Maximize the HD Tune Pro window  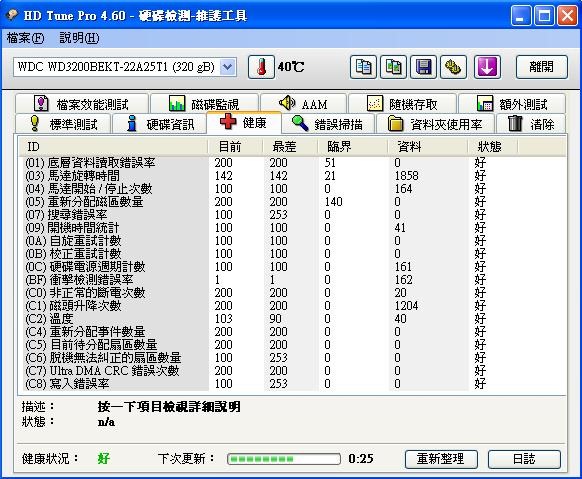tap(544, 16)
